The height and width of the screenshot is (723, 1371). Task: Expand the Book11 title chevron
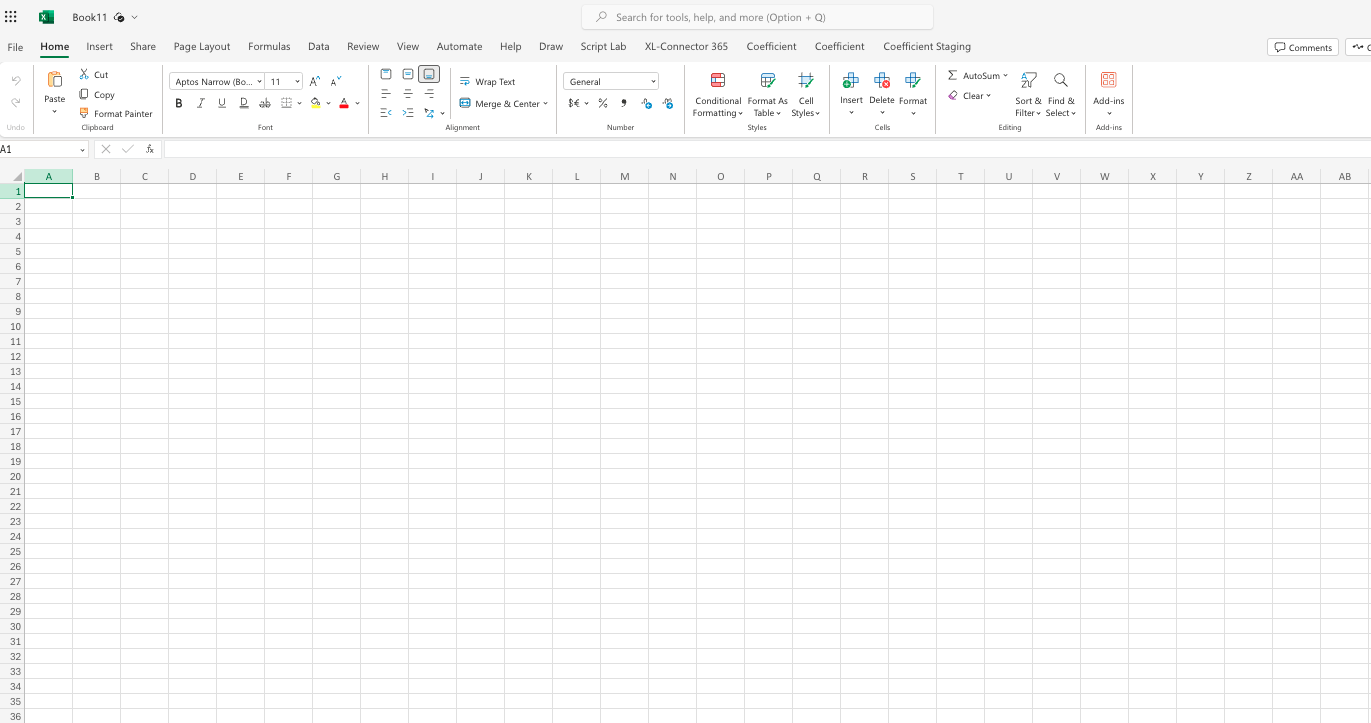coord(134,17)
